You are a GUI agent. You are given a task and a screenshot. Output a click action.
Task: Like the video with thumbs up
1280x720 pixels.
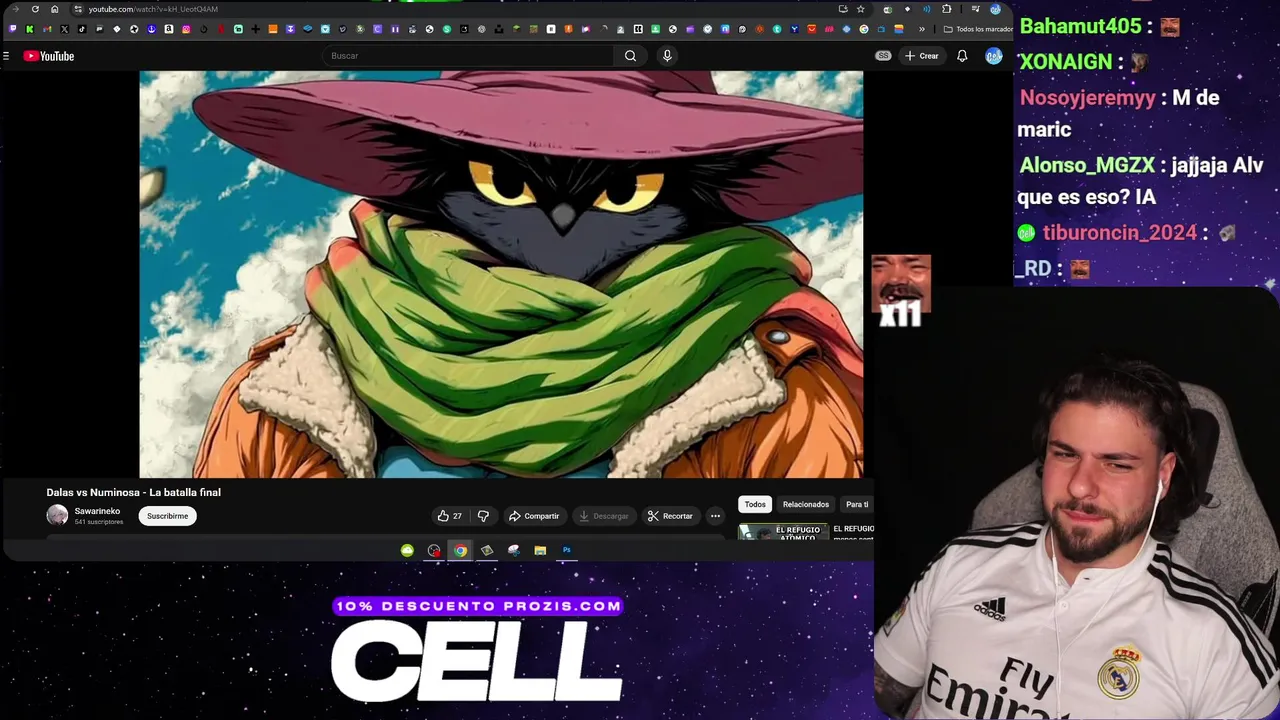pos(449,516)
